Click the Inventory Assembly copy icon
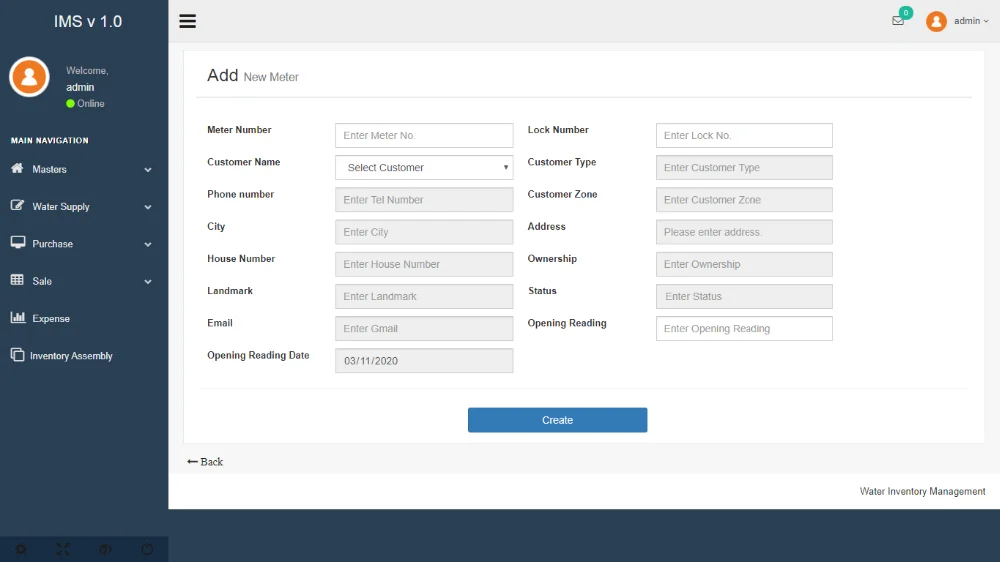 tap(17, 355)
